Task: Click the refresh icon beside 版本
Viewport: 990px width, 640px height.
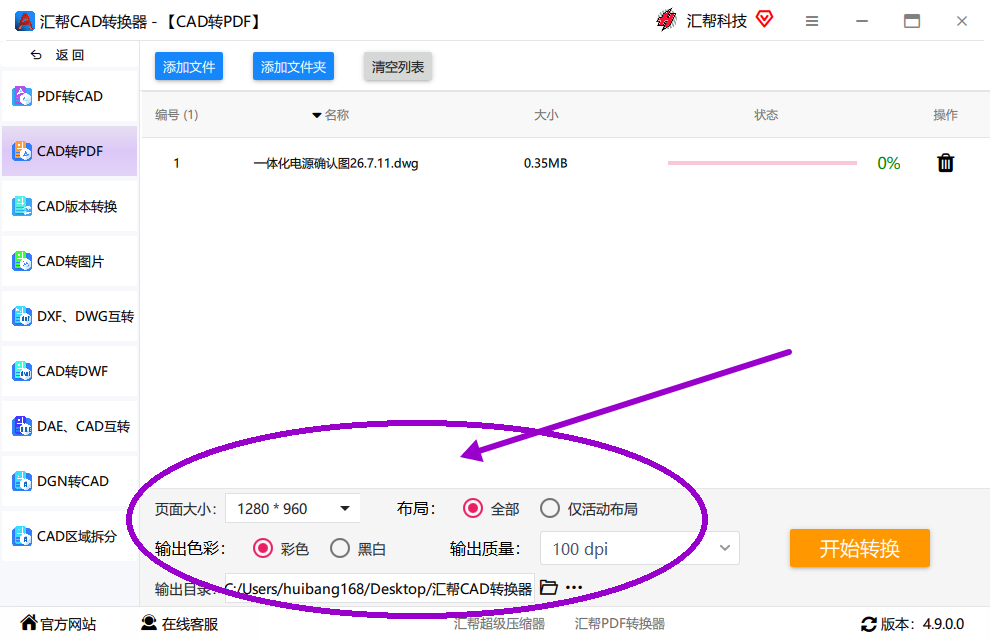Action: pyautogui.click(x=869, y=624)
